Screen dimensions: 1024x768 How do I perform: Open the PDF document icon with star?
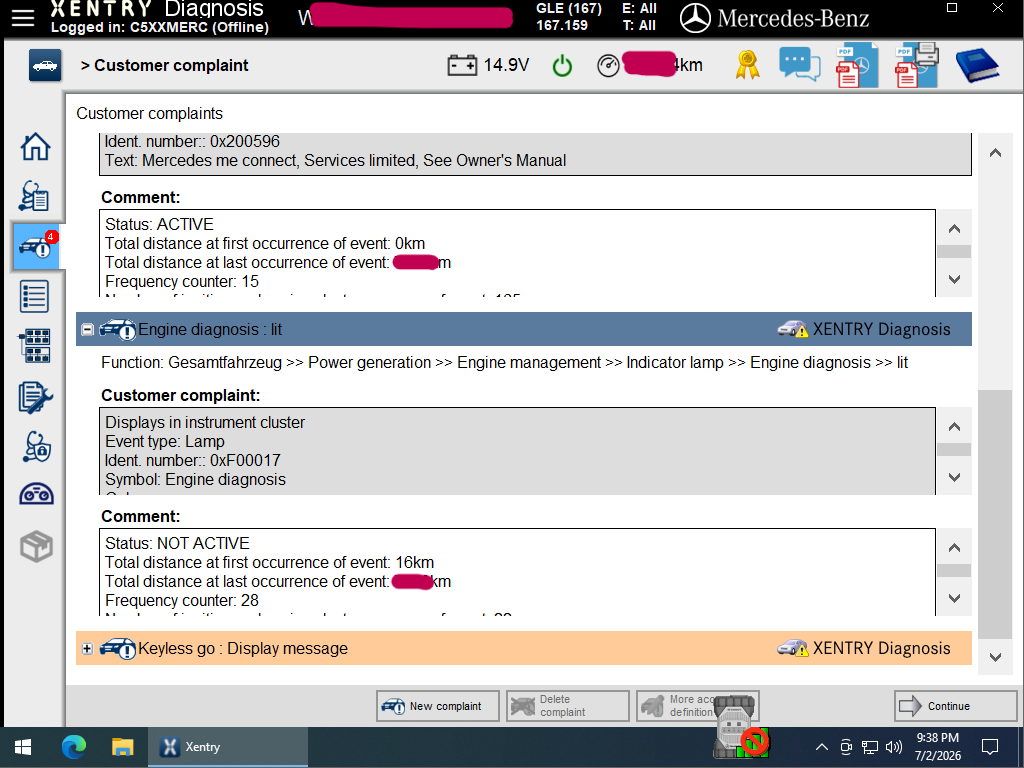857,65
